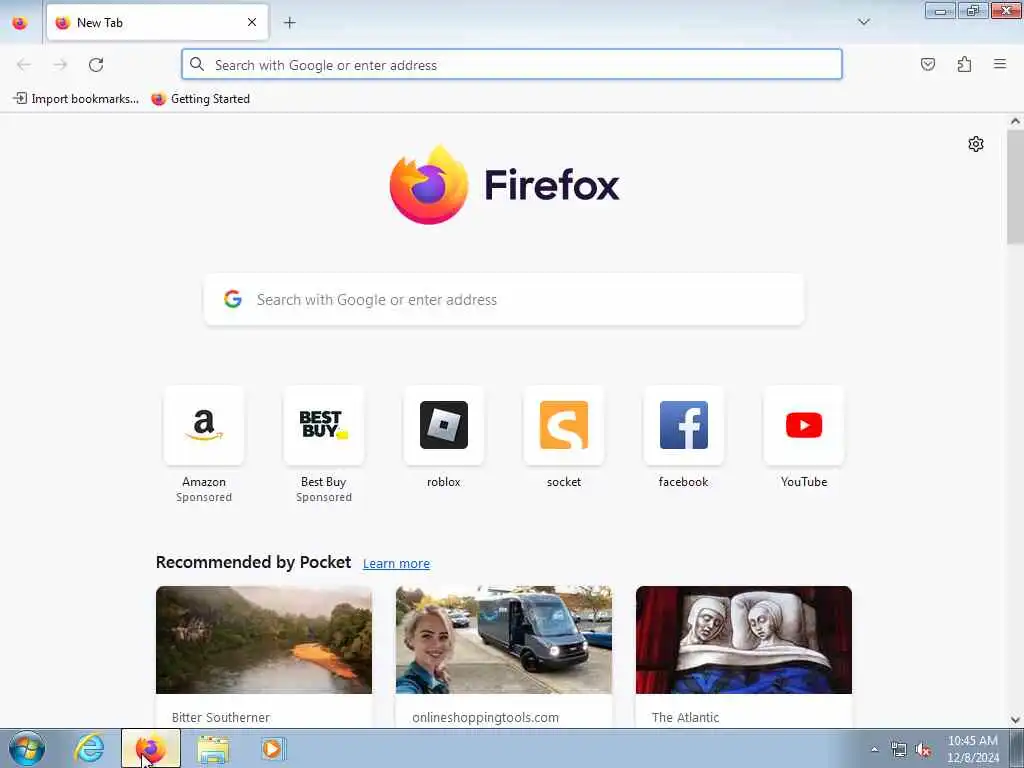Image resolution: width=1024 pixels, height=768 pixels.
Task: Click the page scrollbar down arrow
Action: 1015,719
